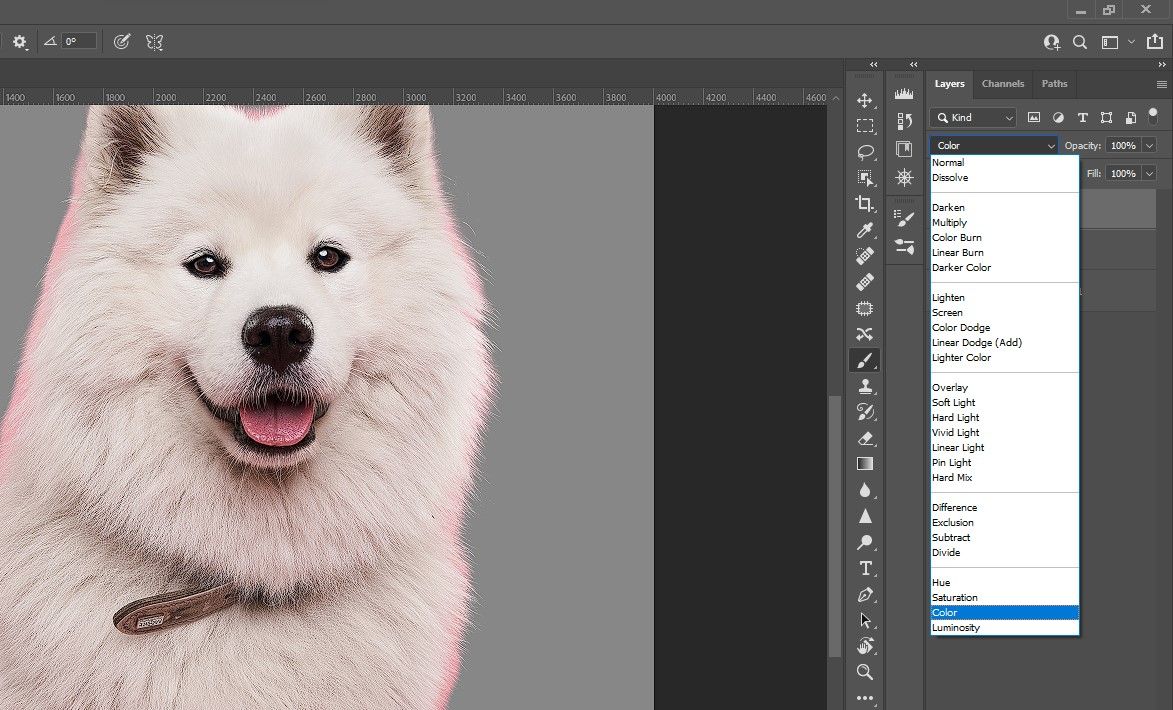
Task: Toggle layer filtering on/off switch
Action: pyautogui.click(x=1152, y=116)
